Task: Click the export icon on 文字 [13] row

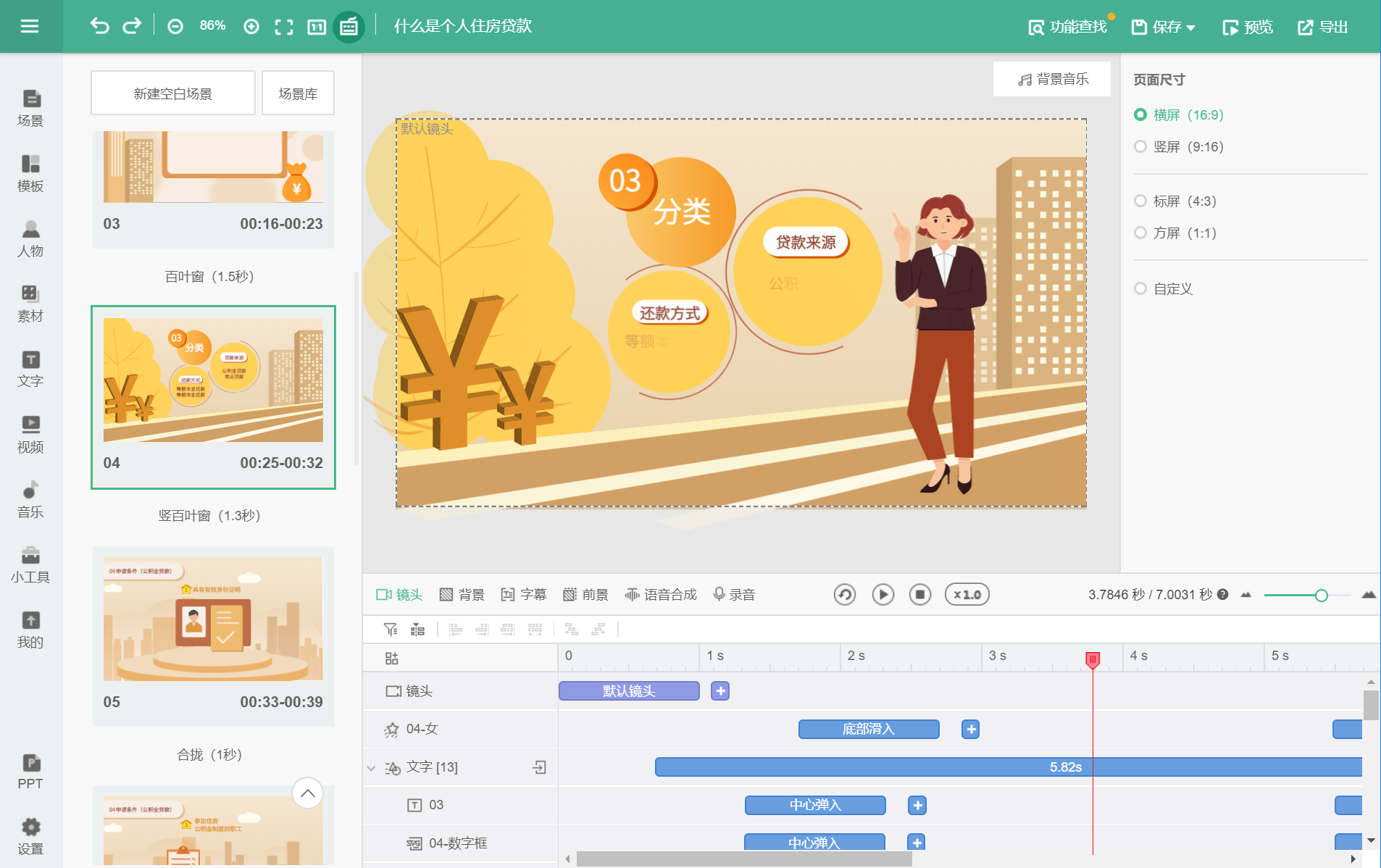Action: [540, 767]
